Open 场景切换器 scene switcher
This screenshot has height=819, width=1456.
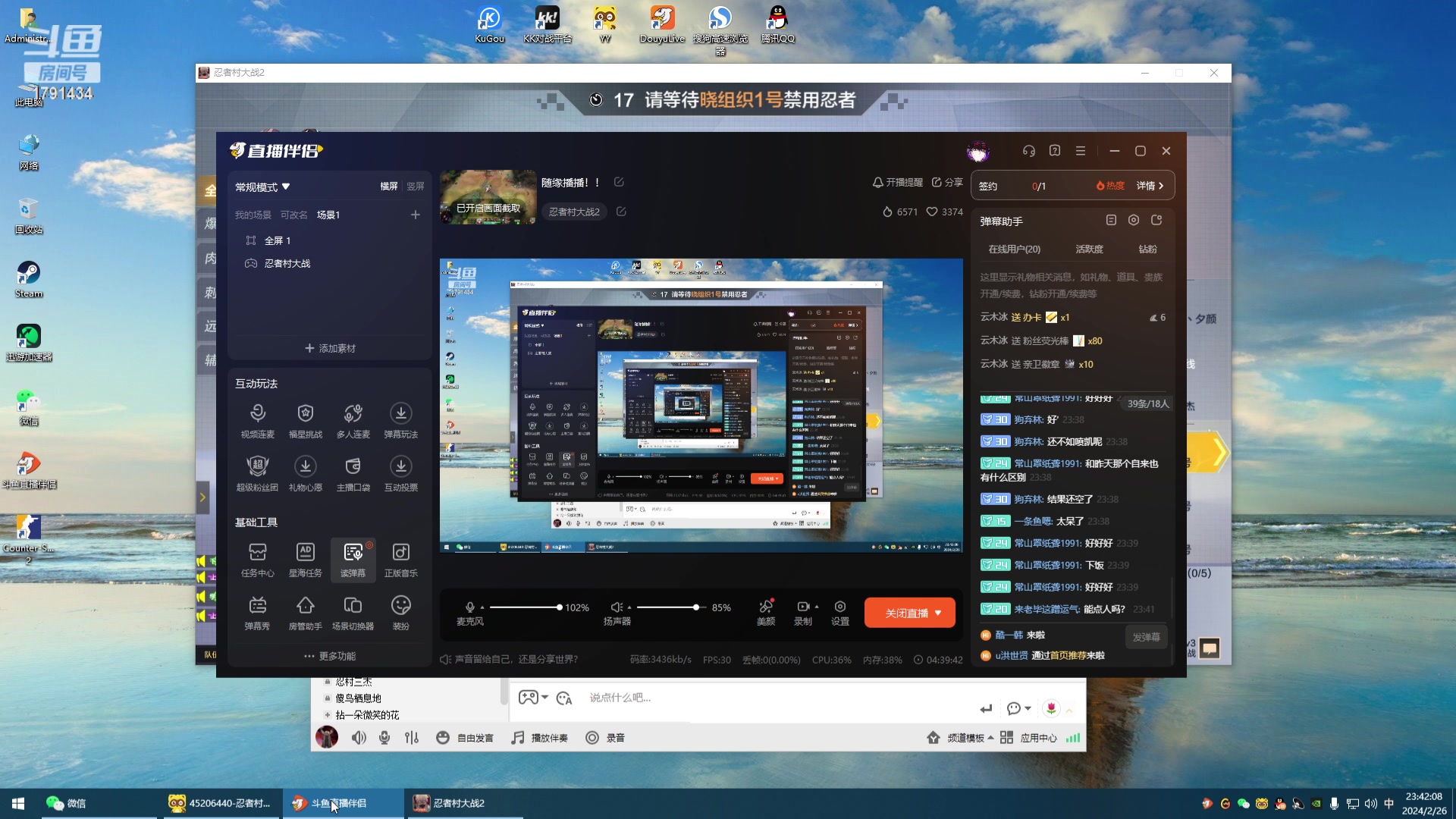tap(353, 613)
